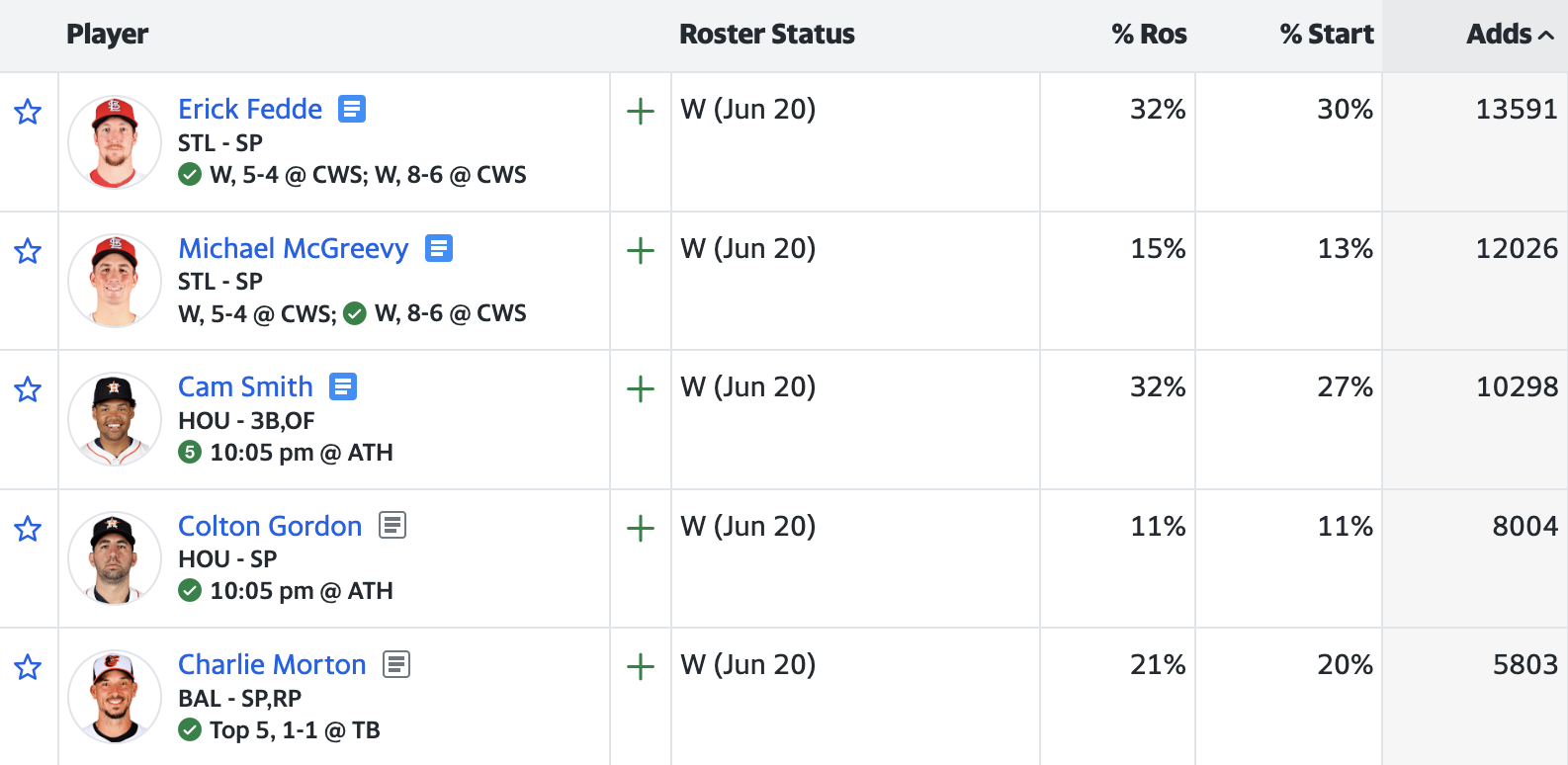Toggle watch star for Michael McGreevy

pyautogui.click(x=28, y=251)
